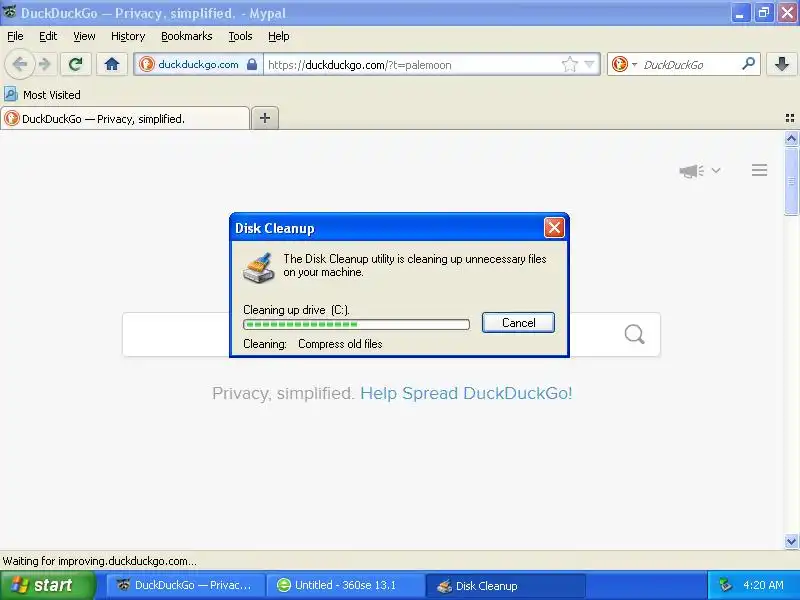The width and height of the screenshot is (800, 600).
Task: Click the 'Compress old files' text
Action: 340,344
